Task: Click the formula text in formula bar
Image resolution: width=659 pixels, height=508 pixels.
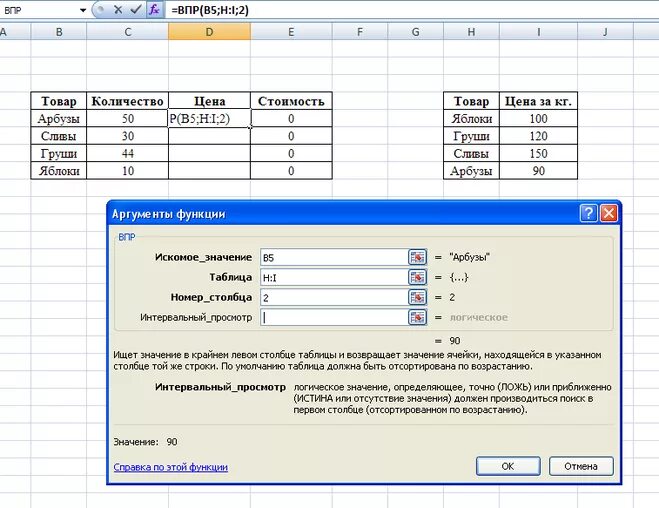Action: pyautogui.click(x=210, y=10)
